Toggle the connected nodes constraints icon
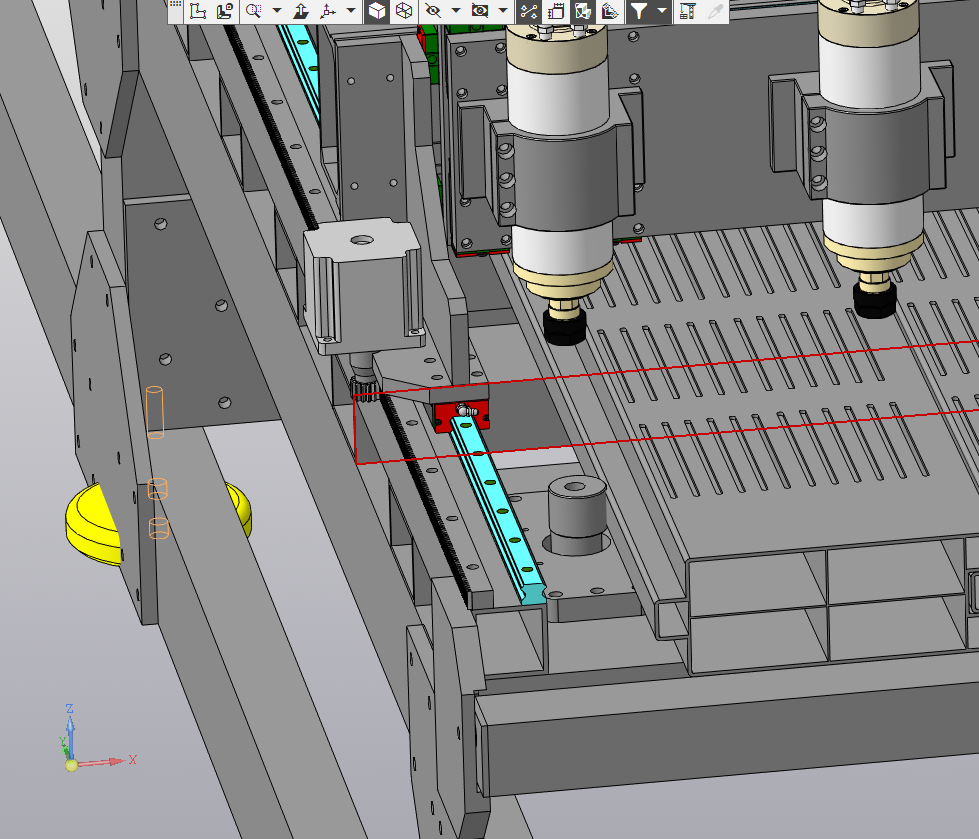The height and width of the screenshot is (839, 979). click(x=529, y=11)
